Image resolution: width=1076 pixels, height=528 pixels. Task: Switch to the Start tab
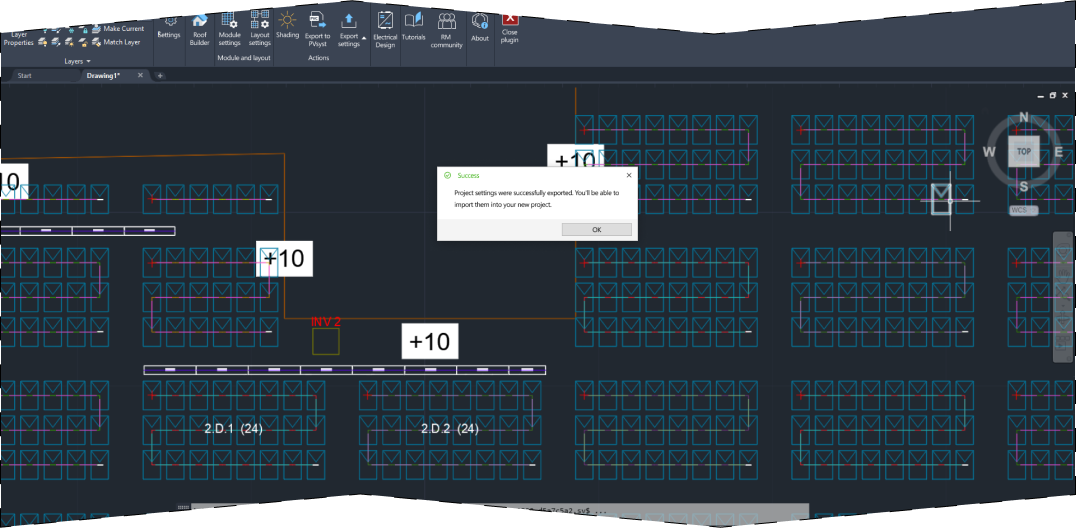25,76
